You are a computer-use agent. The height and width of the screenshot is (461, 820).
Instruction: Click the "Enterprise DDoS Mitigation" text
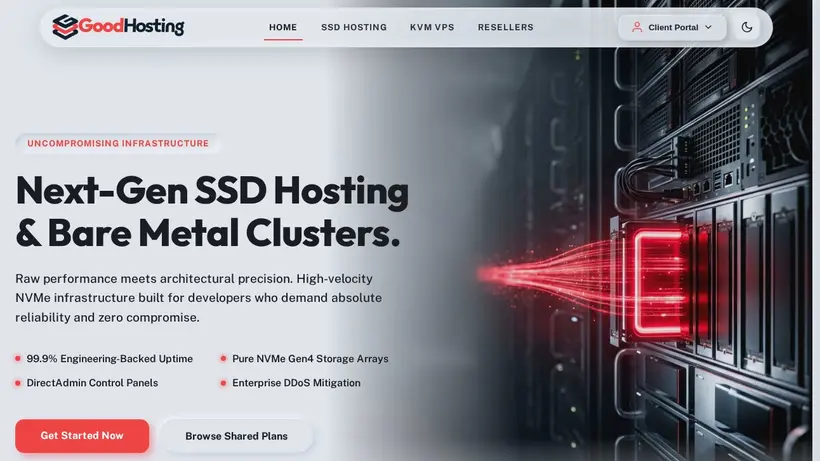pyautogui.click(x=297, y=383)
